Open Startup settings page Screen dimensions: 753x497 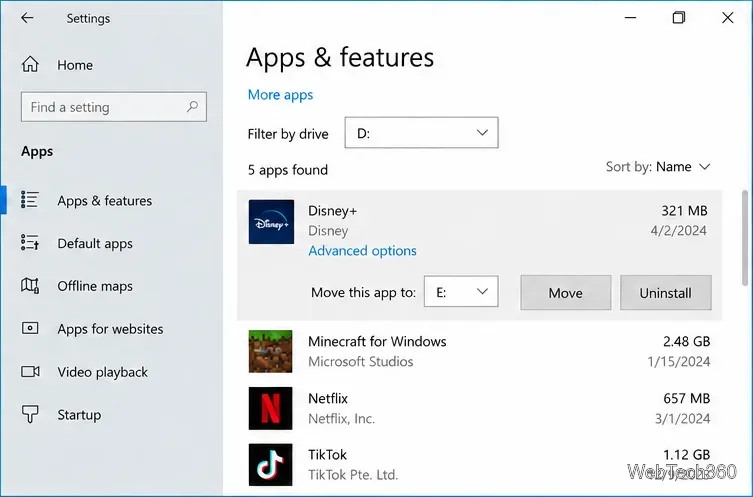click(x=79, y=415)
